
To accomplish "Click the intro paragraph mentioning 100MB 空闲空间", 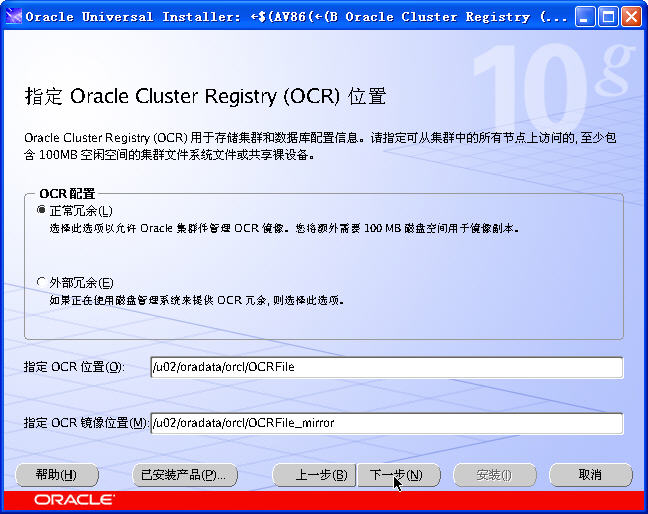I will click(x=320, y=146).
